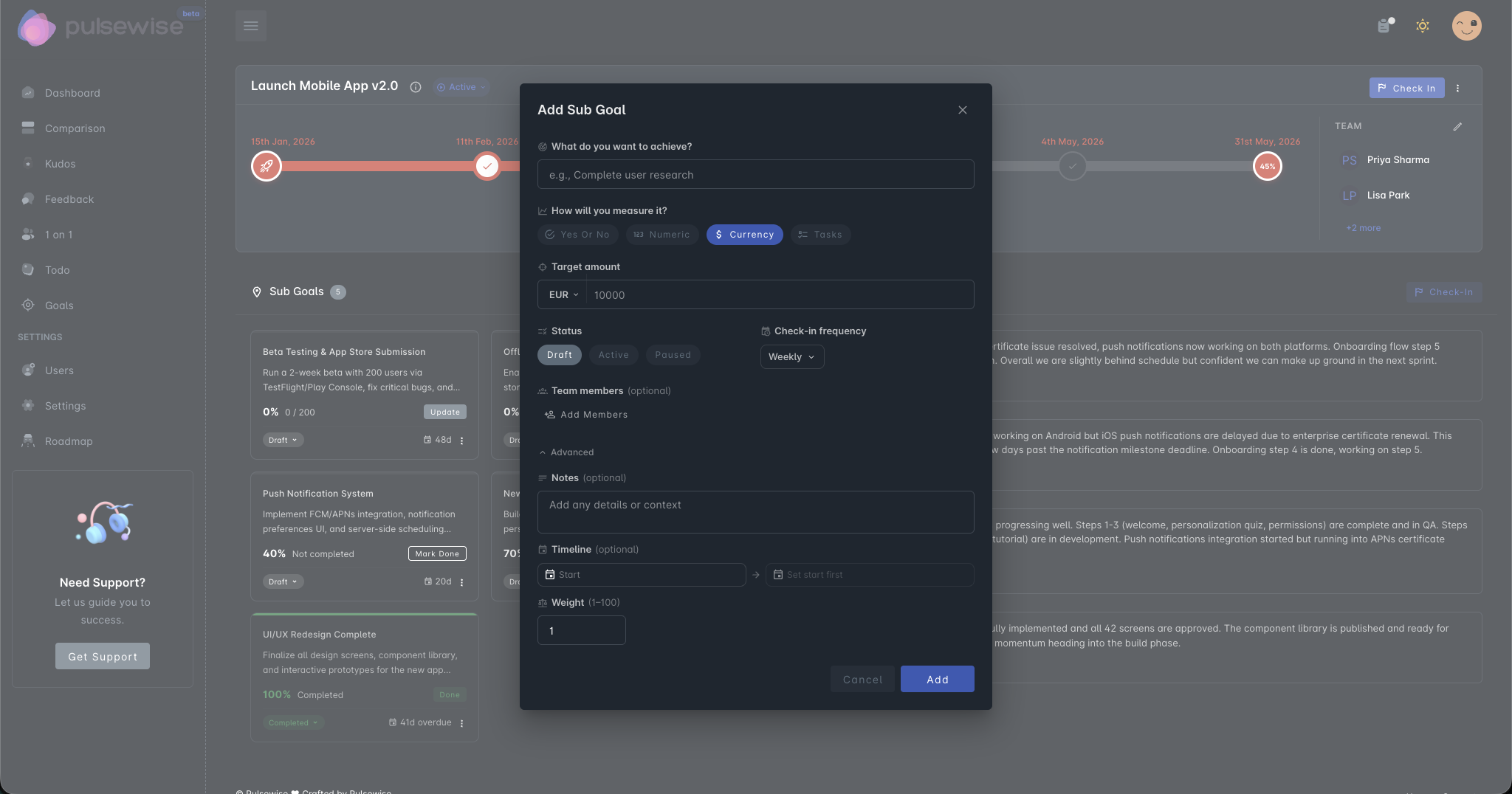Open the timeline Start date picker

[x=642, y=575]
